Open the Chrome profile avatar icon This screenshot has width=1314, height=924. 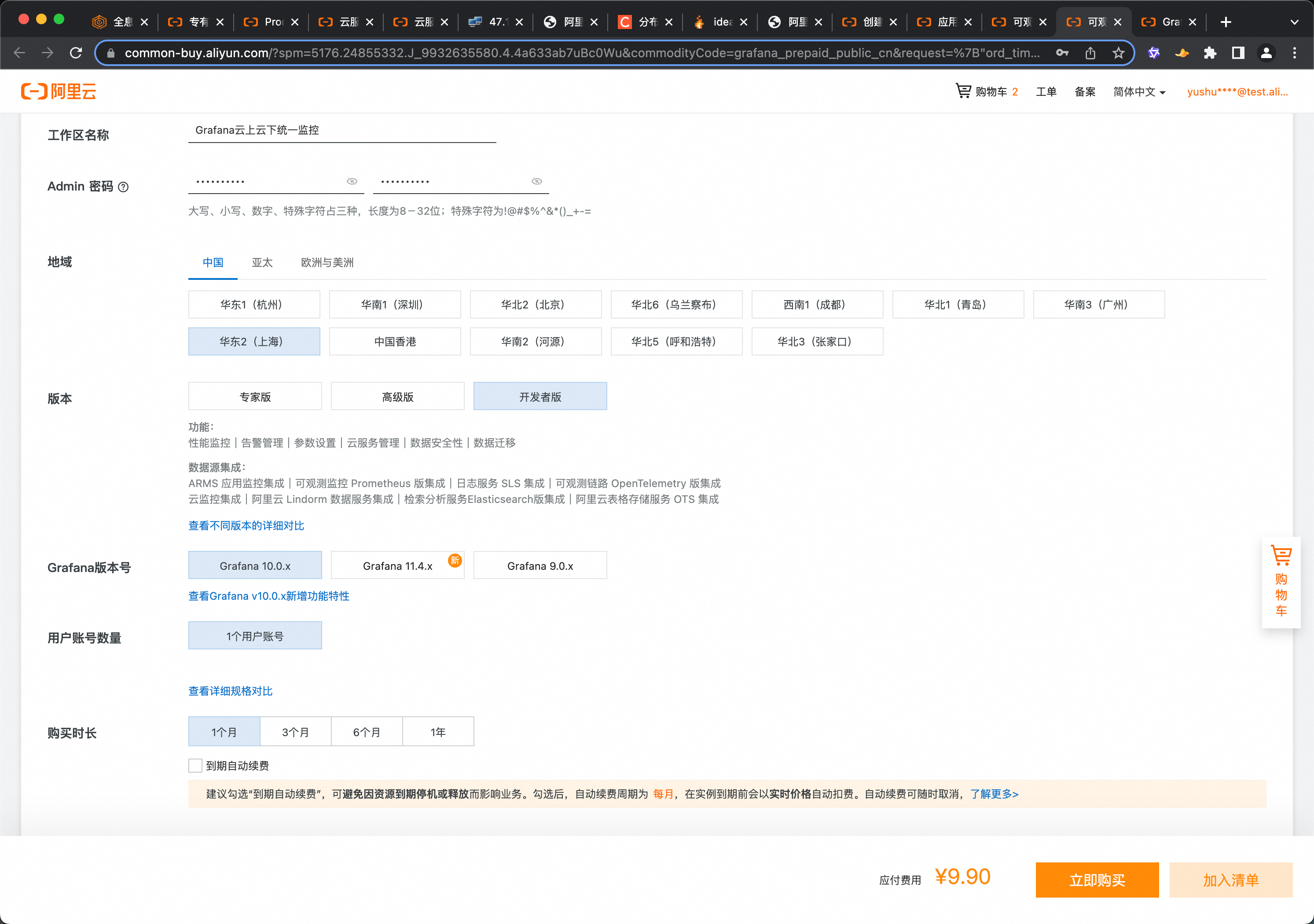point(1266,53)
